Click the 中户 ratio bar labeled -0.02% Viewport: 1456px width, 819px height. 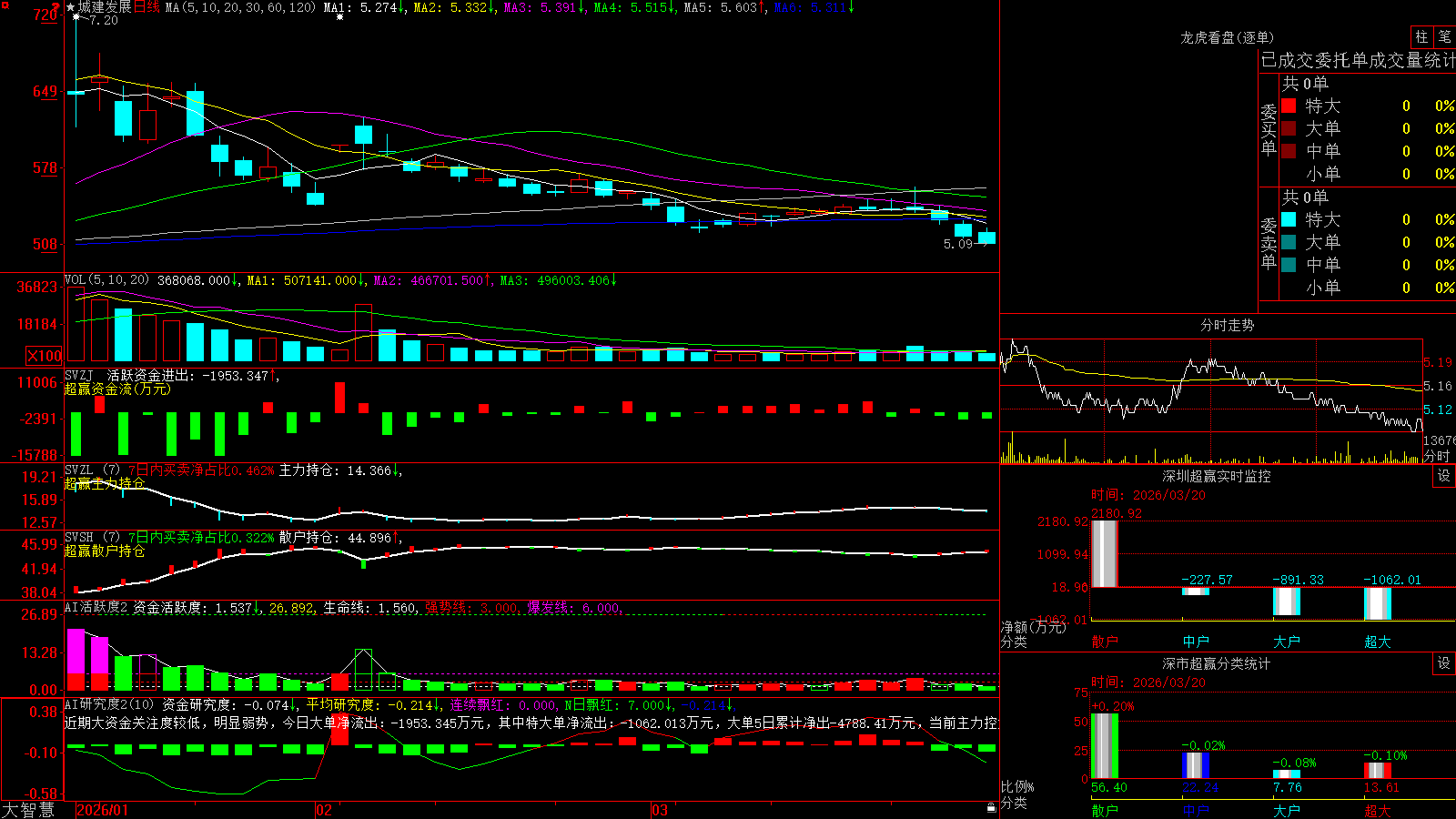(1196, 765)
